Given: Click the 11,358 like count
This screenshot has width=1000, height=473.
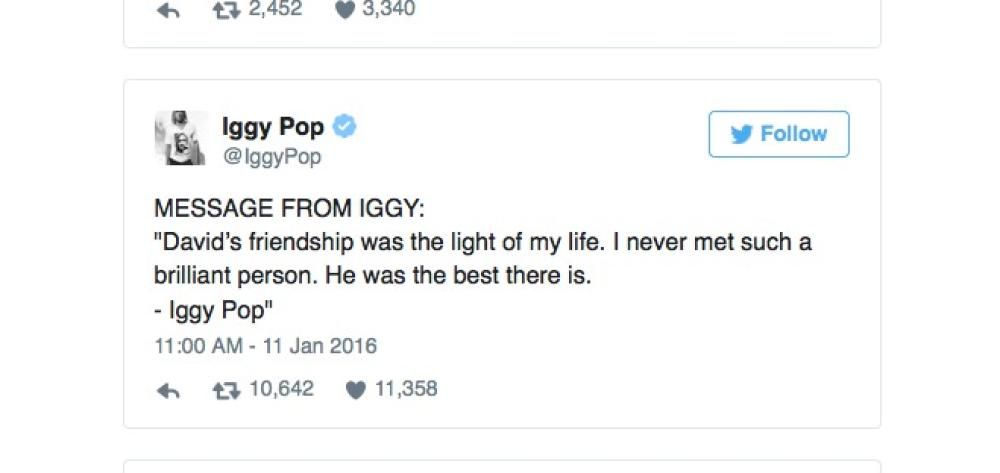Looking at the screenshot, I should [x=405, y=389].
